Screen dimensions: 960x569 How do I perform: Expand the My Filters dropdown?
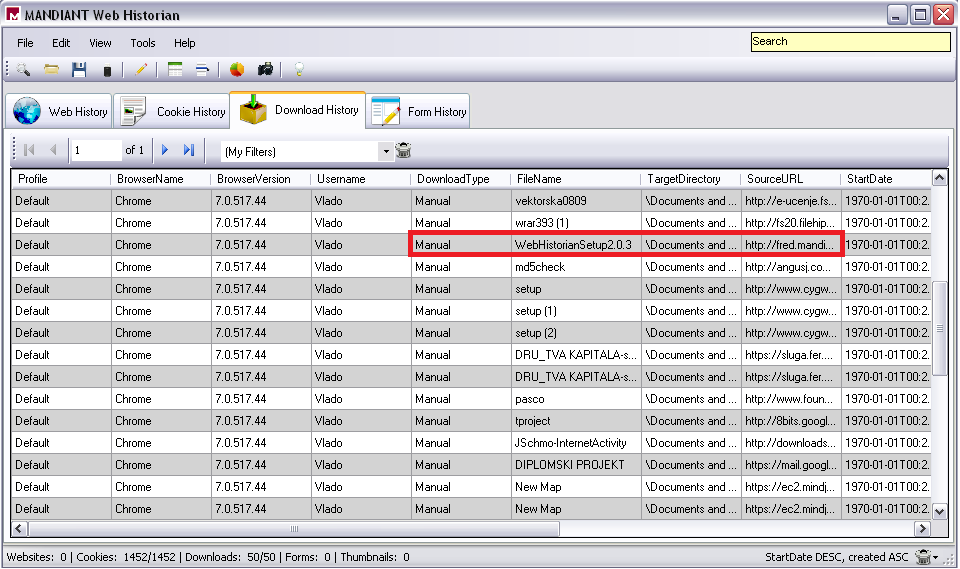[x=386, y=152]
